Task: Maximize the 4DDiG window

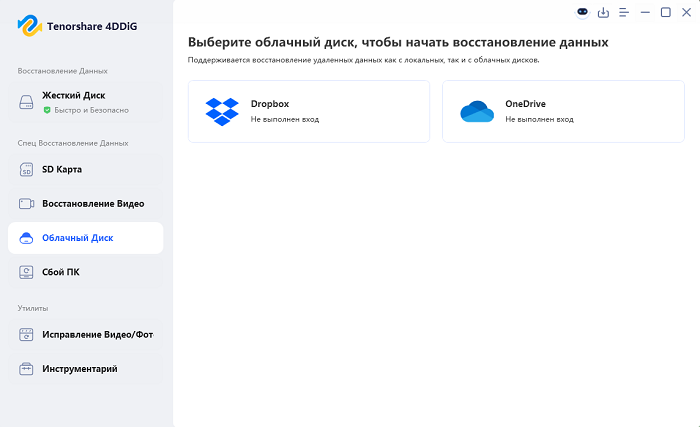Action: [x=666, y=13]
